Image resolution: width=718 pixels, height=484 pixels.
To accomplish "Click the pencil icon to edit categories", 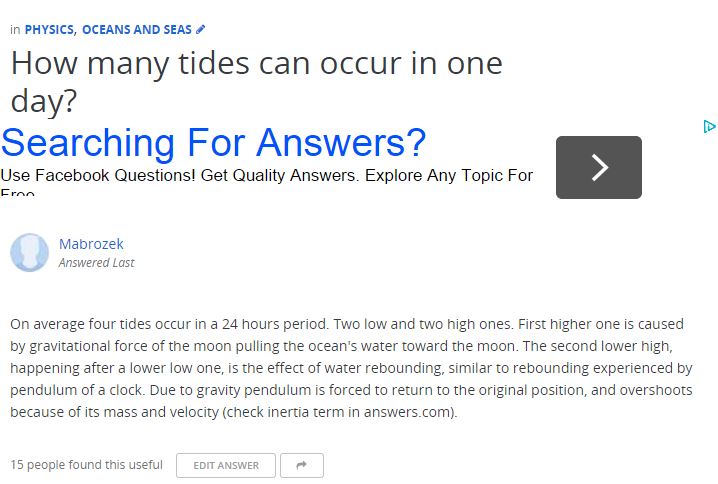I will click(201, 30).
